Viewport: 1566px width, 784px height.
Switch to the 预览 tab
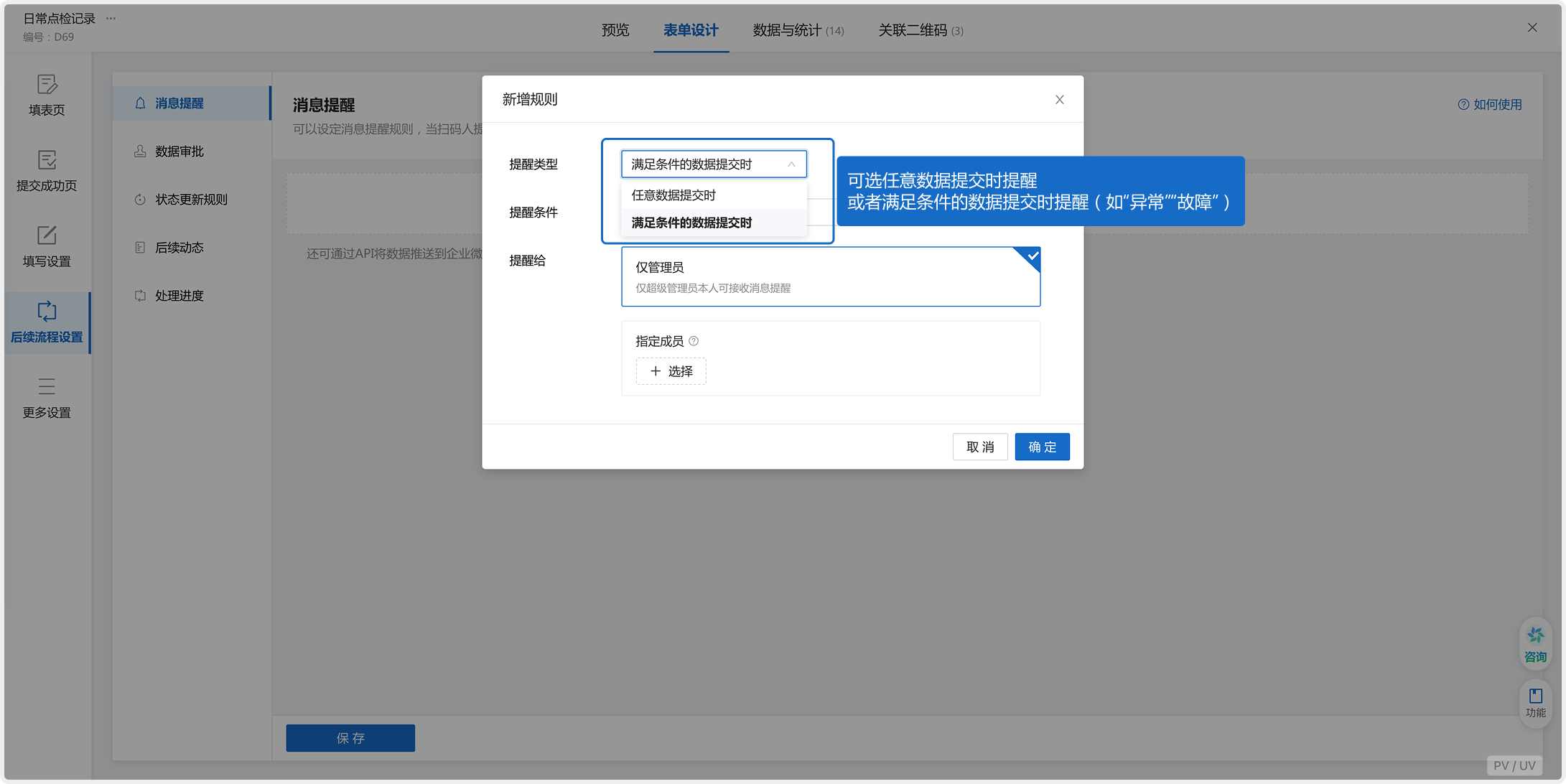pos(615,30)
